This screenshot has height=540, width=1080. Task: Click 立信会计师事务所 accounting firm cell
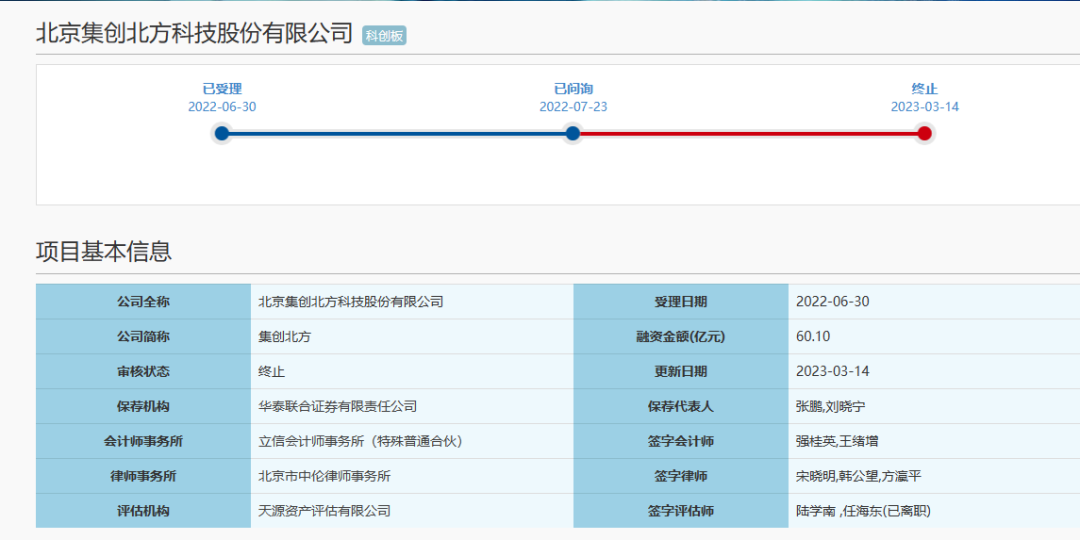[360, 441]
